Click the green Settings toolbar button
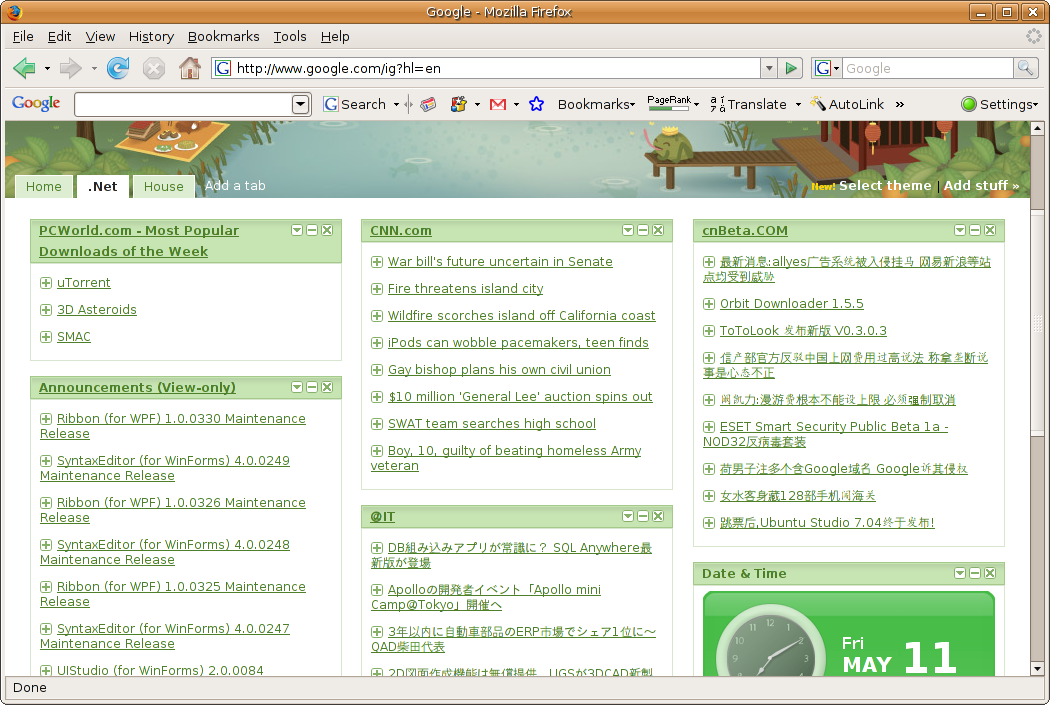The width and height of the screenshot is (1050, 705). pos(999,104)
